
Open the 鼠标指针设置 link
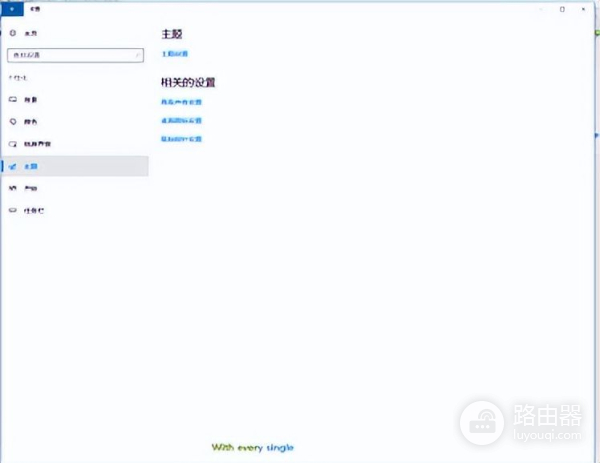(181, 139)
